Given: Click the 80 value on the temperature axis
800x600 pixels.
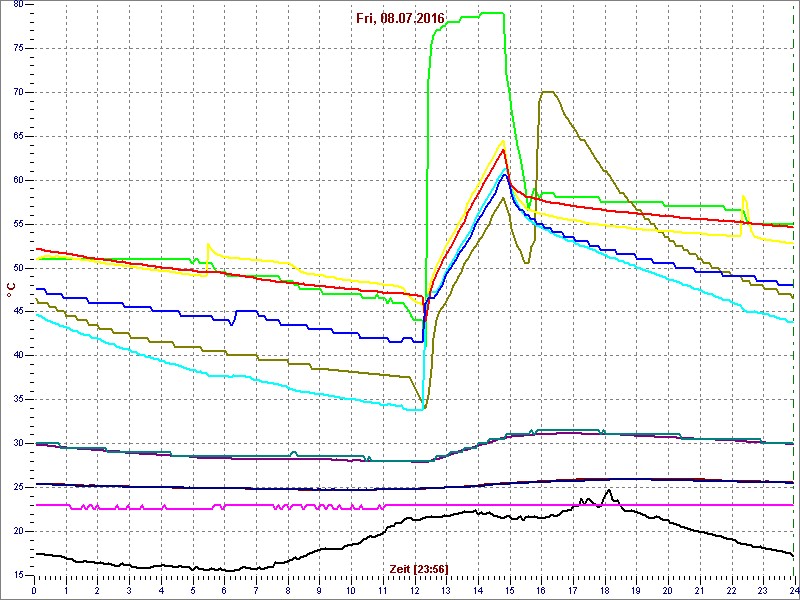Looking at the screenshot, I should 18,5.
